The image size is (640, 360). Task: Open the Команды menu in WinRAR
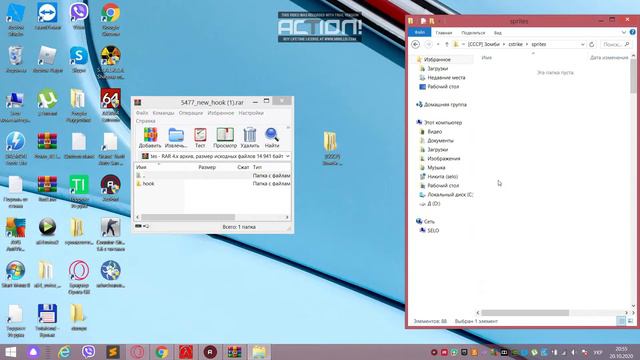pos(163,113)
